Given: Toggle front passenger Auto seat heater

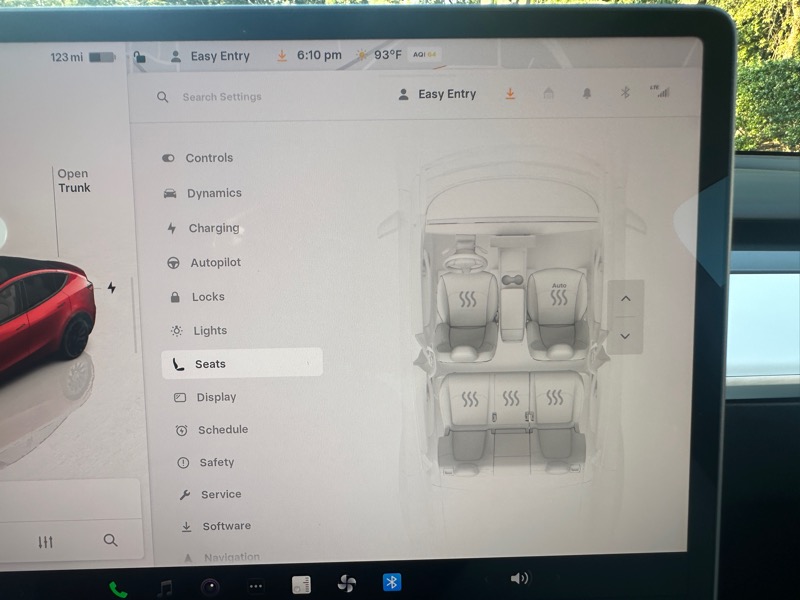Looking at the screenshot, I should [x=559, y=297].
